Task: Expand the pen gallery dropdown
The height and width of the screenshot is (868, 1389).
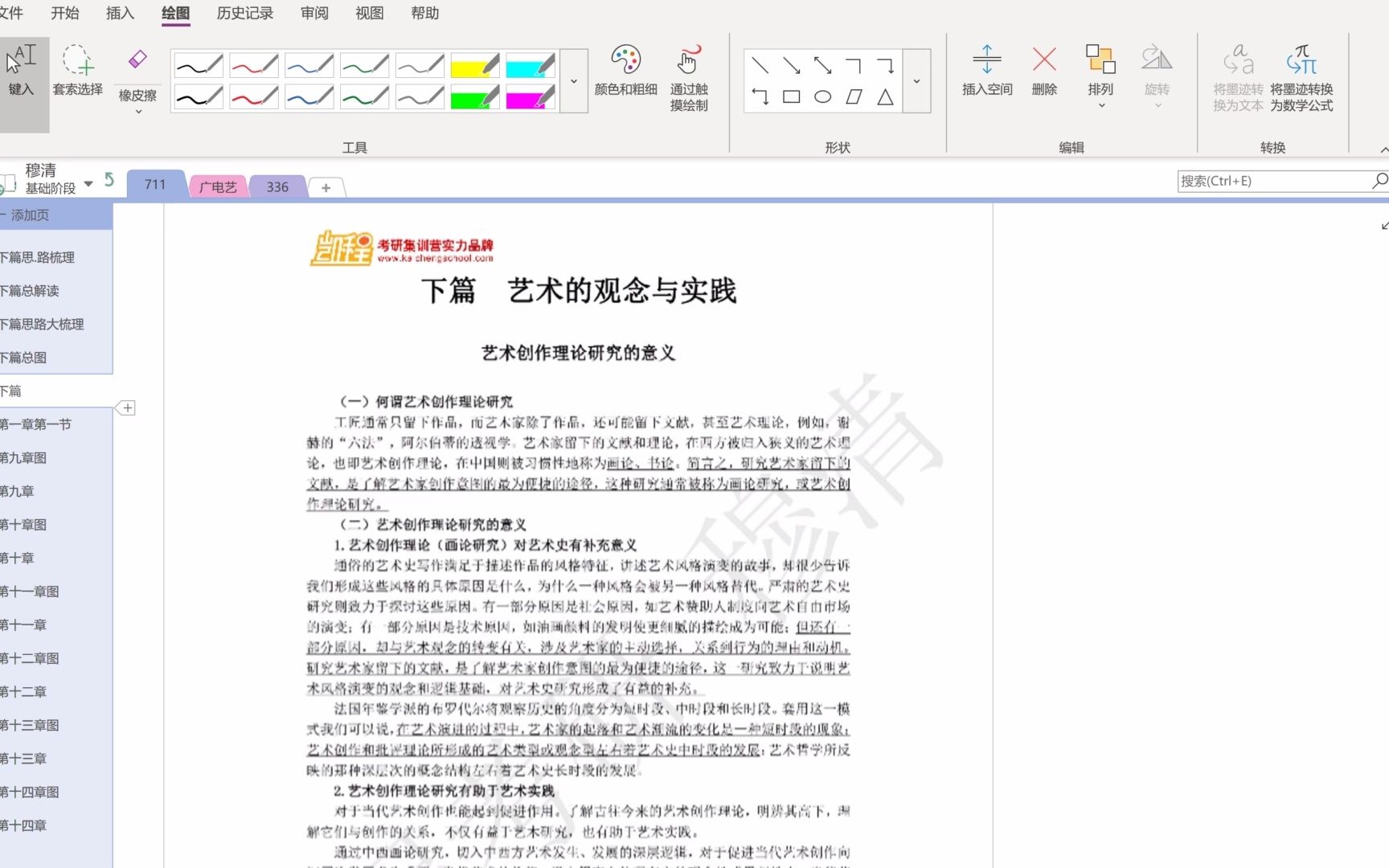Action: tap(573, 81)
